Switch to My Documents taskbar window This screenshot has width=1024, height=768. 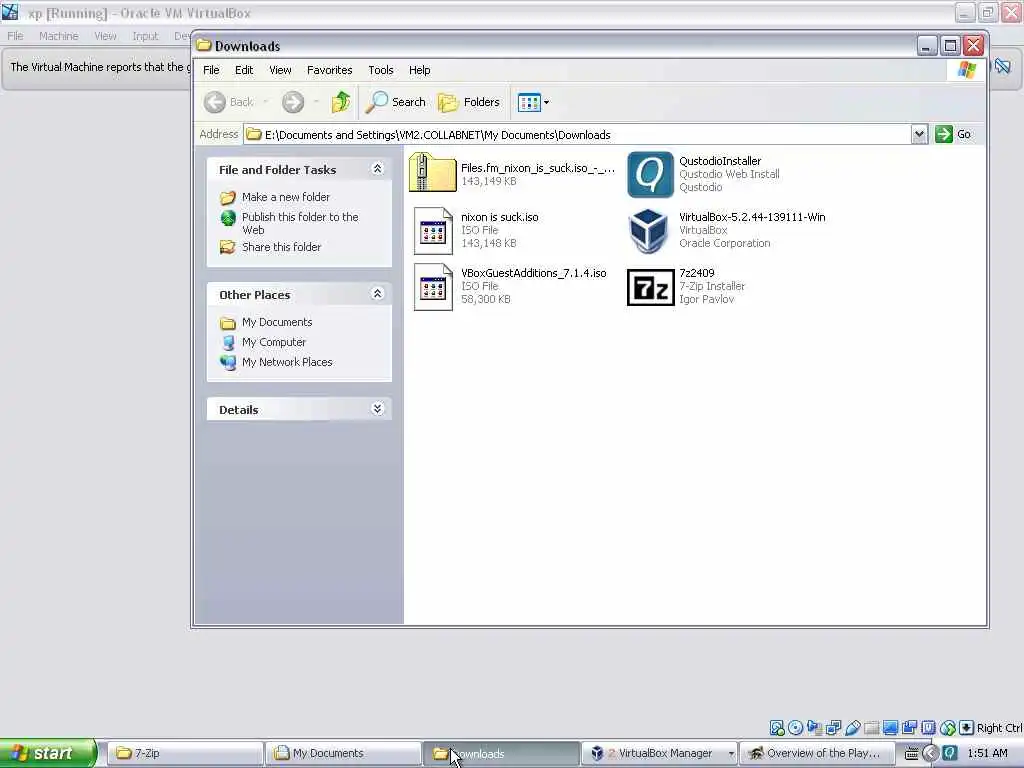[x=343, y=753]
